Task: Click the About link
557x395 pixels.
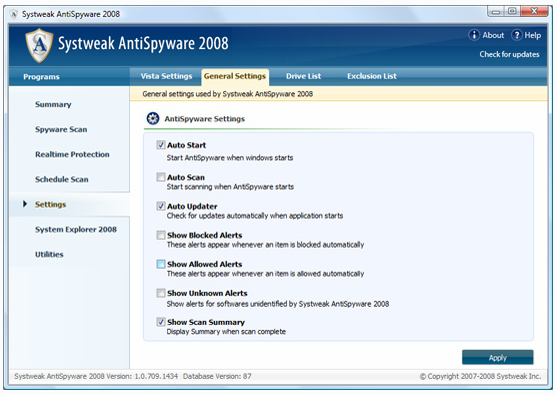Action: tap(493, 35)
